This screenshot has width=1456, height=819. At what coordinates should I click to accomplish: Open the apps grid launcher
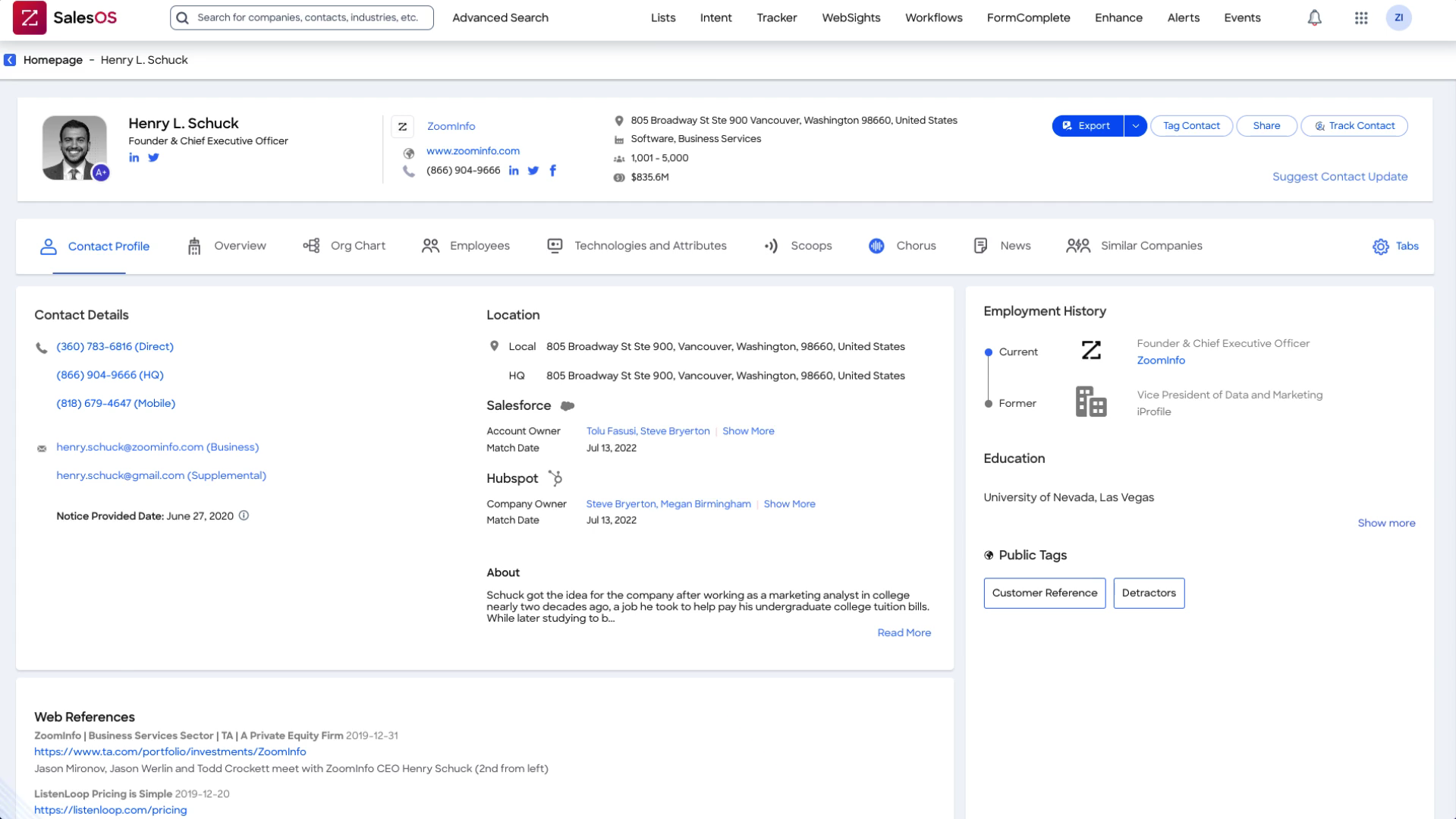click(x=1361, y=17)
